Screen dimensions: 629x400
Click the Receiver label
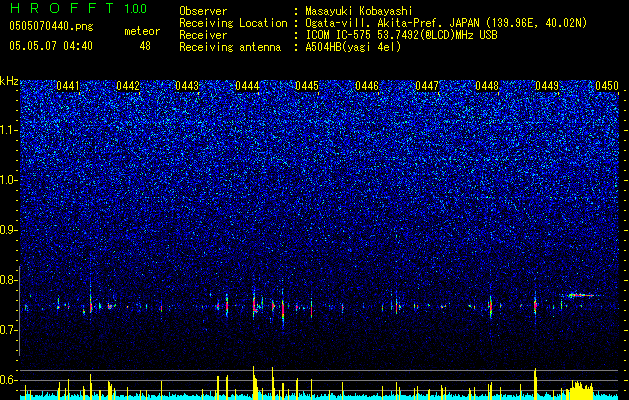click(x=203, y=35)
